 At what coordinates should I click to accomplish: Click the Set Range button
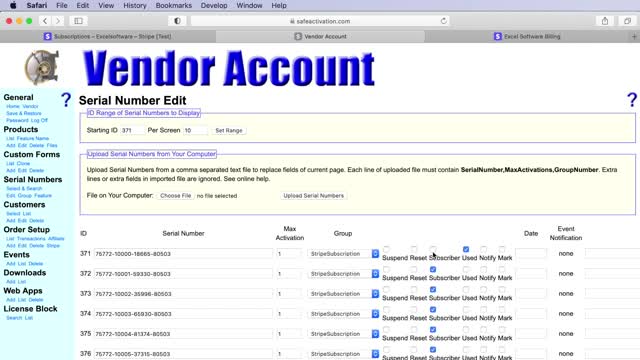(229, 130)
